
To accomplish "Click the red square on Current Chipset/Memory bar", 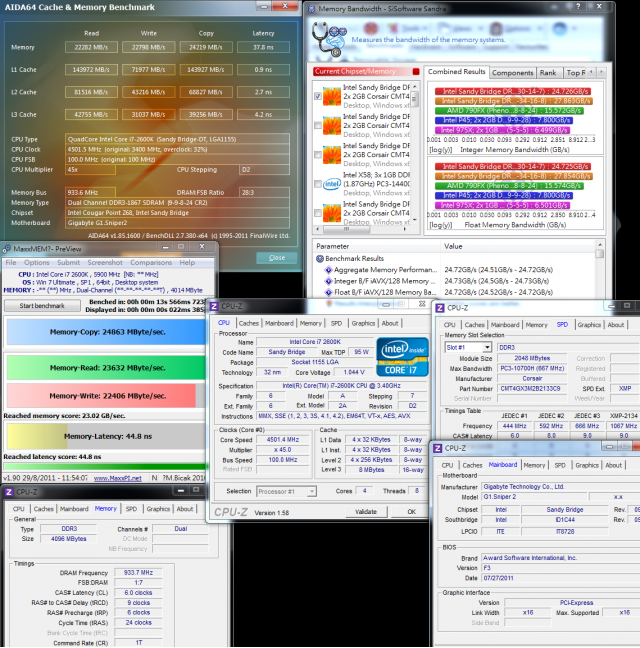I will click(416, 71).
